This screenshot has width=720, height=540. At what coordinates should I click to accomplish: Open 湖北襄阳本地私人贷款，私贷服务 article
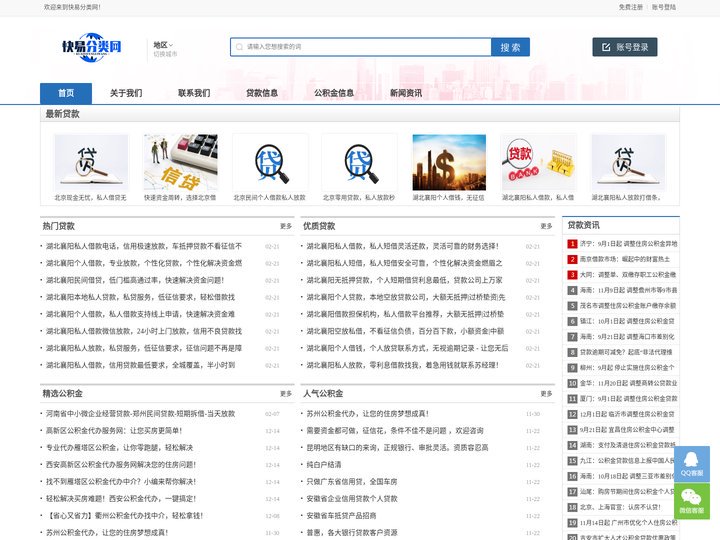tap(141, 297)
